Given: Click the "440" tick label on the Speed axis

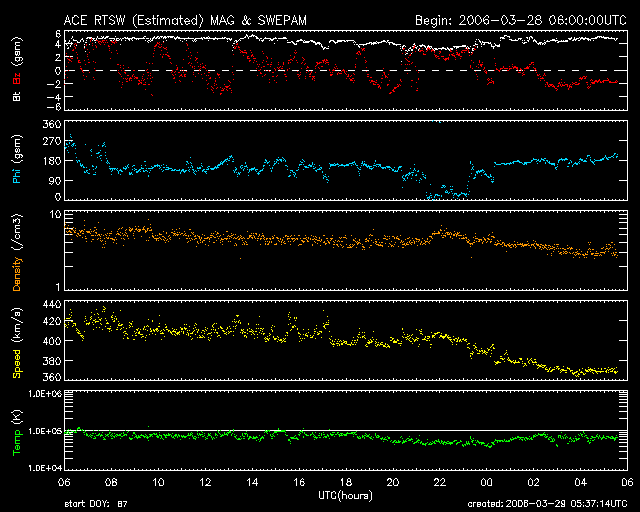Looking at the screenshot, I should click(x=52, y=304).
